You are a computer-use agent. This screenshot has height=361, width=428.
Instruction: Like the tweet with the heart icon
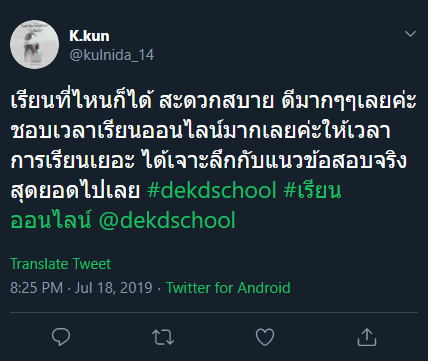pyautogui.click(x=265, y=337)
